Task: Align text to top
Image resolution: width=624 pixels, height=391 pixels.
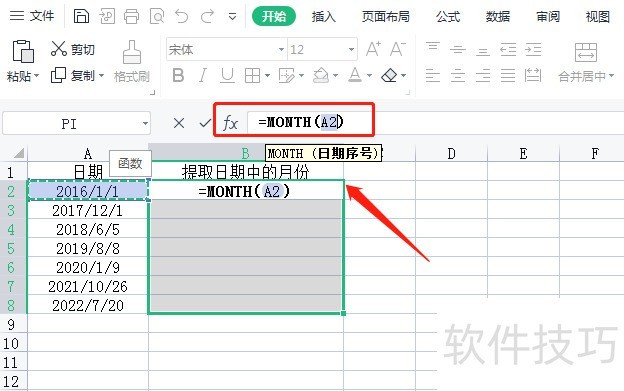Action: 433,48
